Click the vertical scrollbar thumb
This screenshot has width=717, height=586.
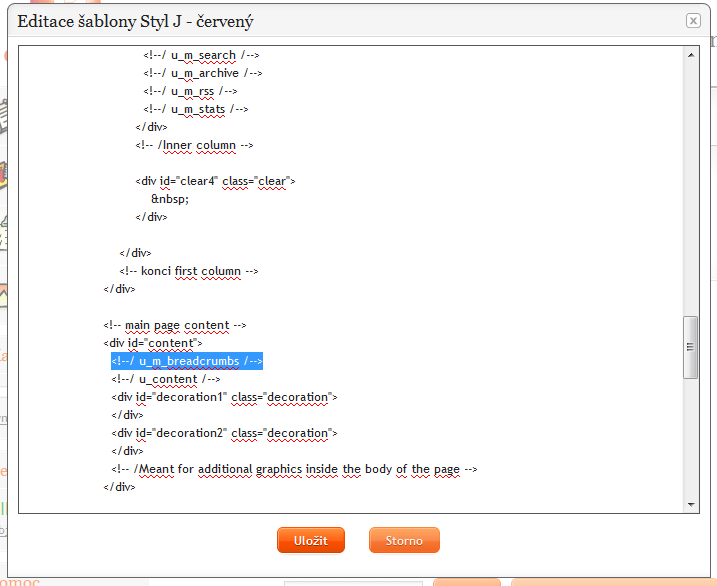pyautogui.click(x=690, y=347)
